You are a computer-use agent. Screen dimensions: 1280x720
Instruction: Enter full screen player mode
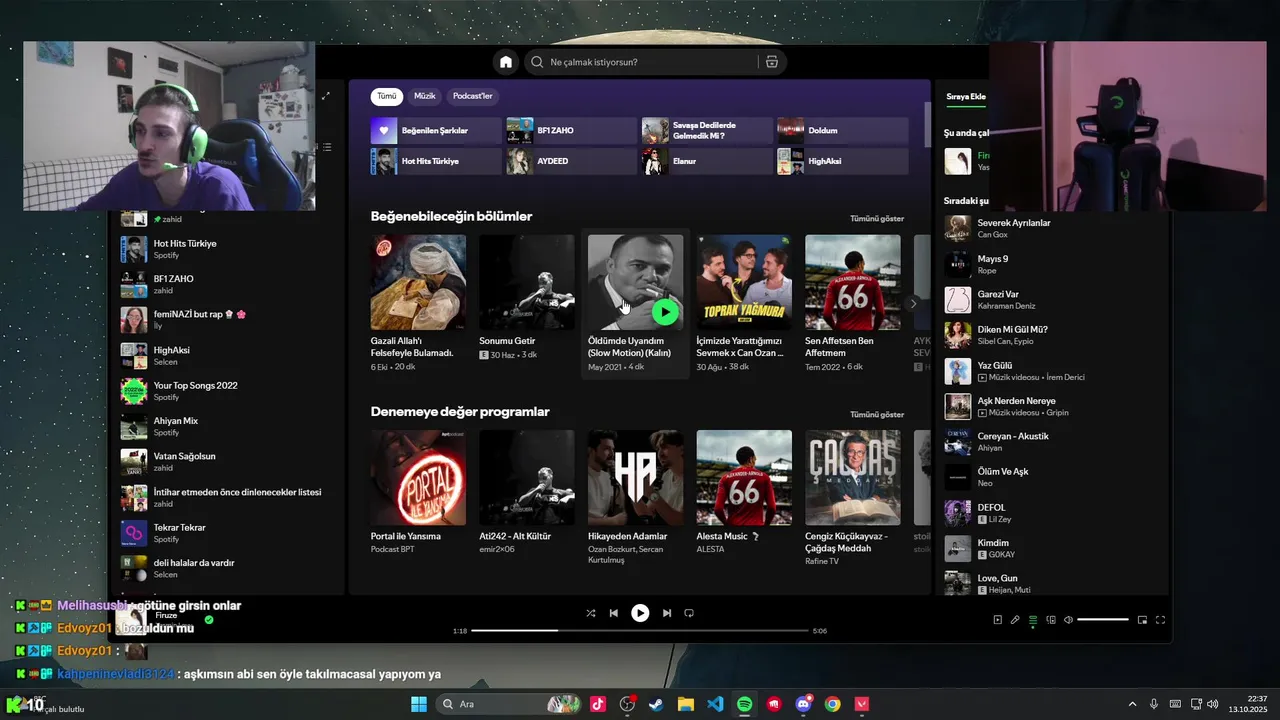click(1161, 620)
